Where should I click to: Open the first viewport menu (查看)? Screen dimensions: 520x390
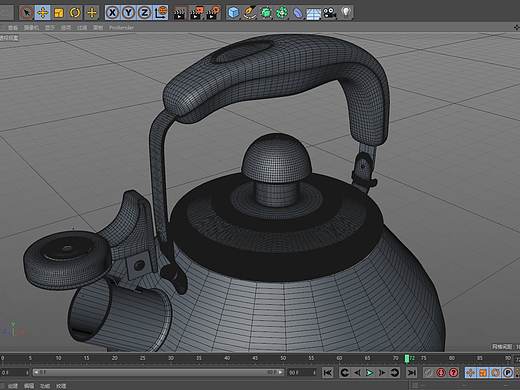(13, 28)
